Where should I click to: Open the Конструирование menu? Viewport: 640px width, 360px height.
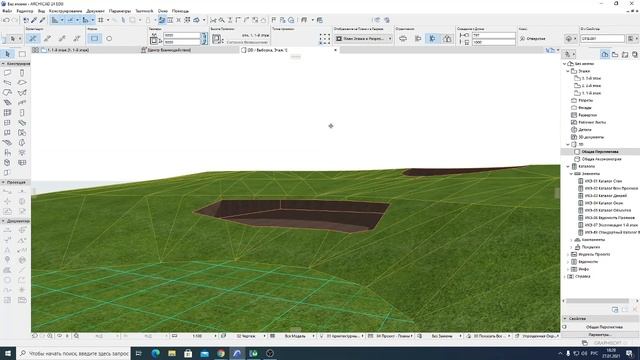point(65,11)
